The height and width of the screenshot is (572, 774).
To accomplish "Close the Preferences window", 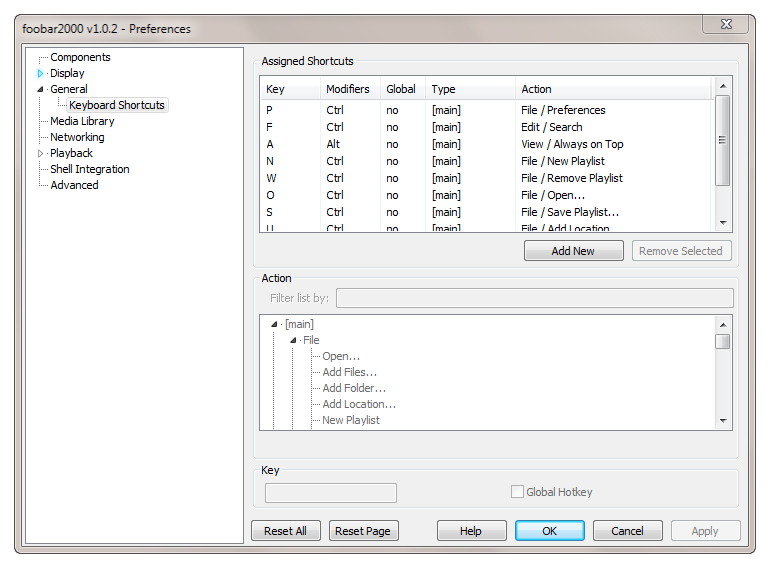I will click(729, 24).
